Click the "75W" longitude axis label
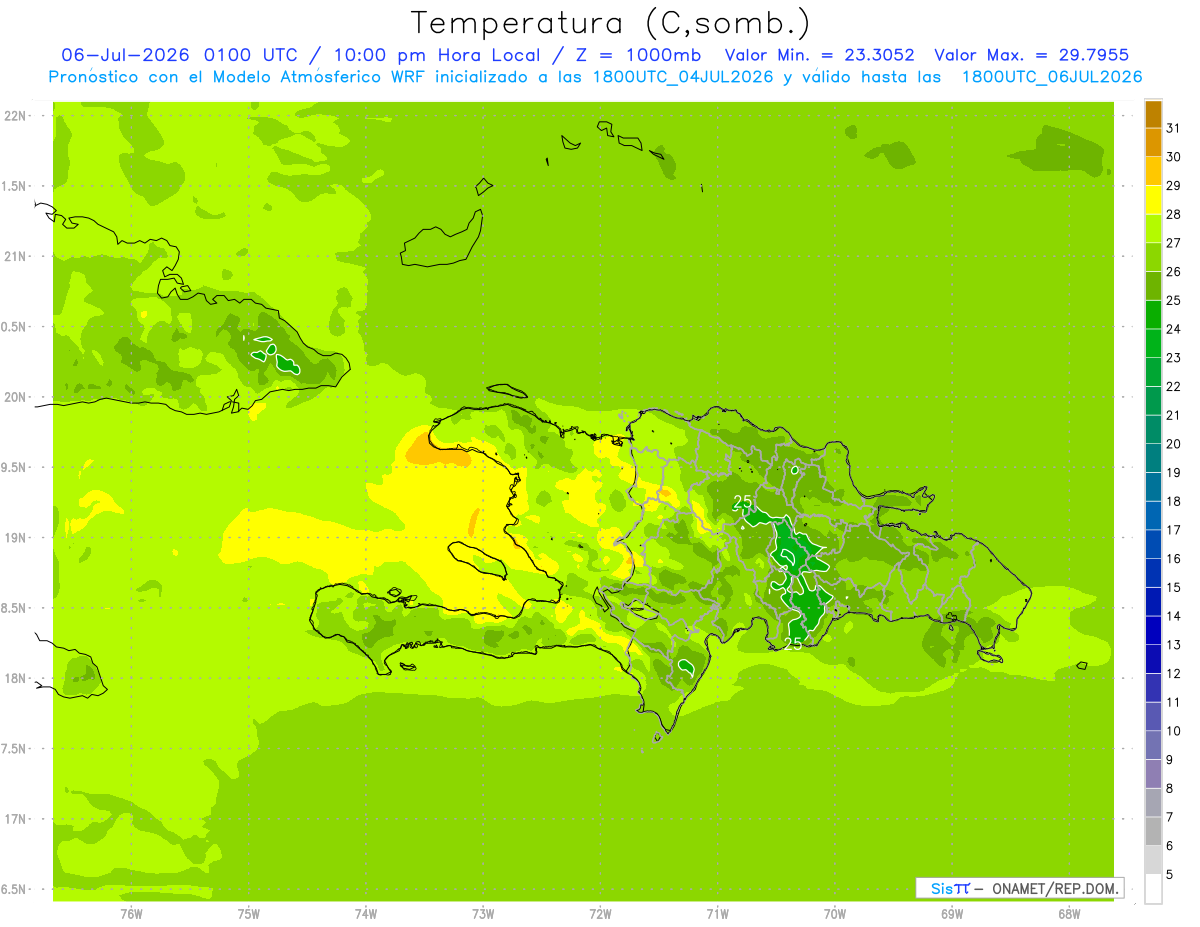The width and height of the screenshot is (1200, 927). 249,914
